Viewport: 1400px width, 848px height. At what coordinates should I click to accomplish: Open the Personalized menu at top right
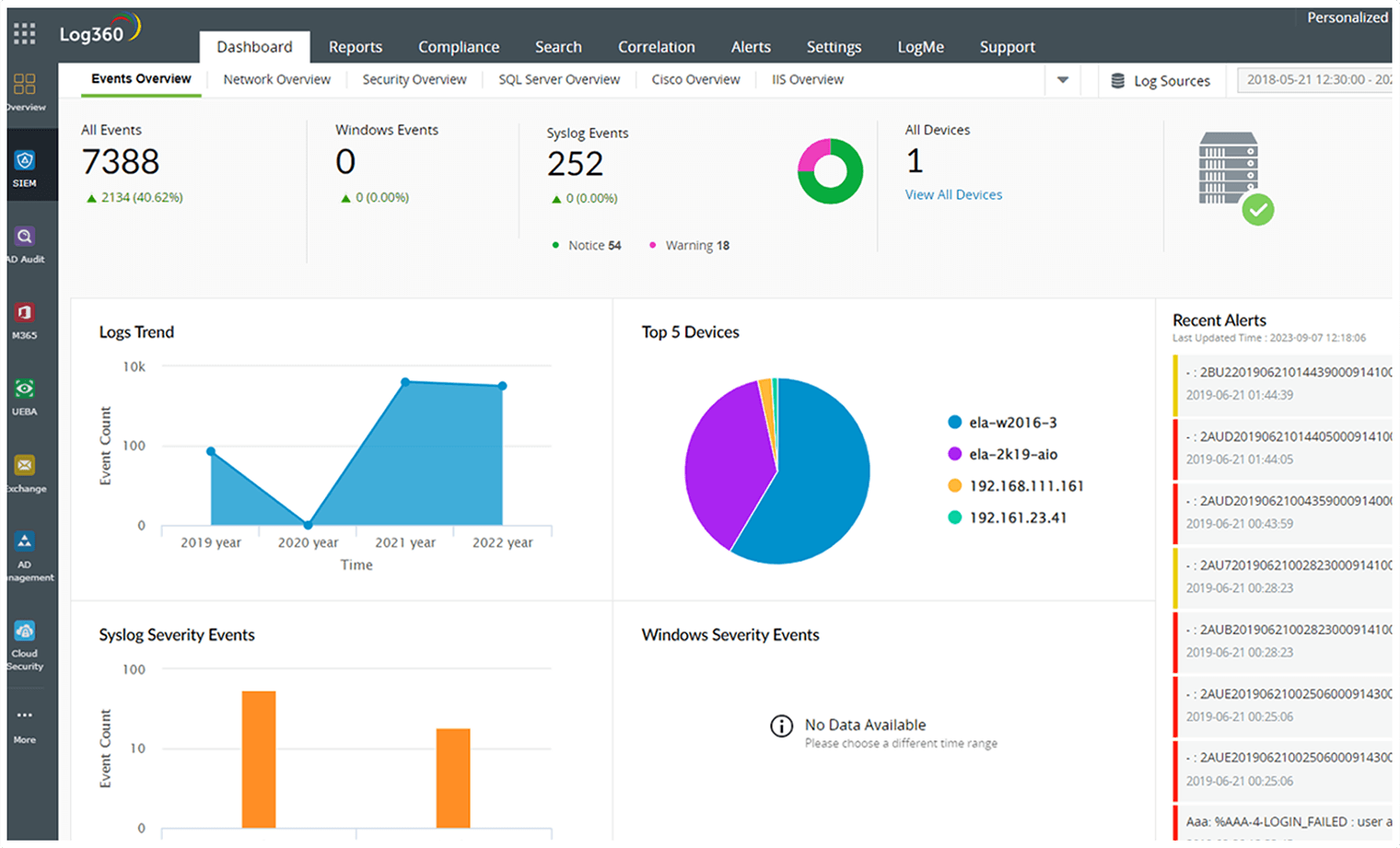coord(1347,17)
